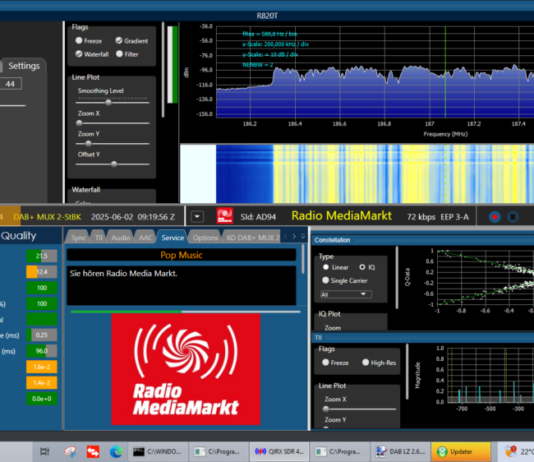This screenshot has height=462, width=534.
Task: Click the Service tab vertical scrollbar
Action: pos(303,260)
